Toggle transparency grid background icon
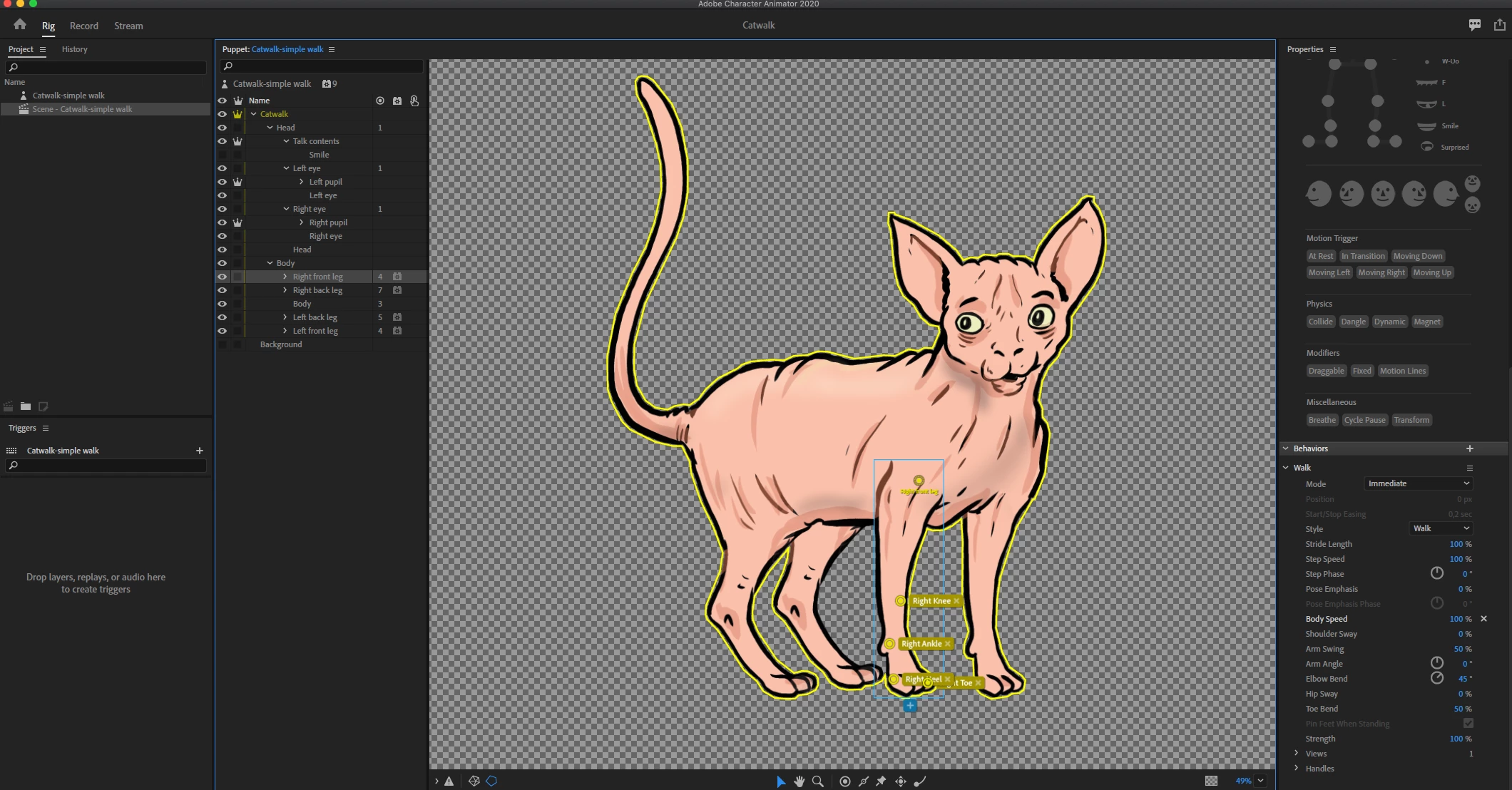Viewport: 1512px width, 790px height. pyautogui.click(x=1211, y=781)
